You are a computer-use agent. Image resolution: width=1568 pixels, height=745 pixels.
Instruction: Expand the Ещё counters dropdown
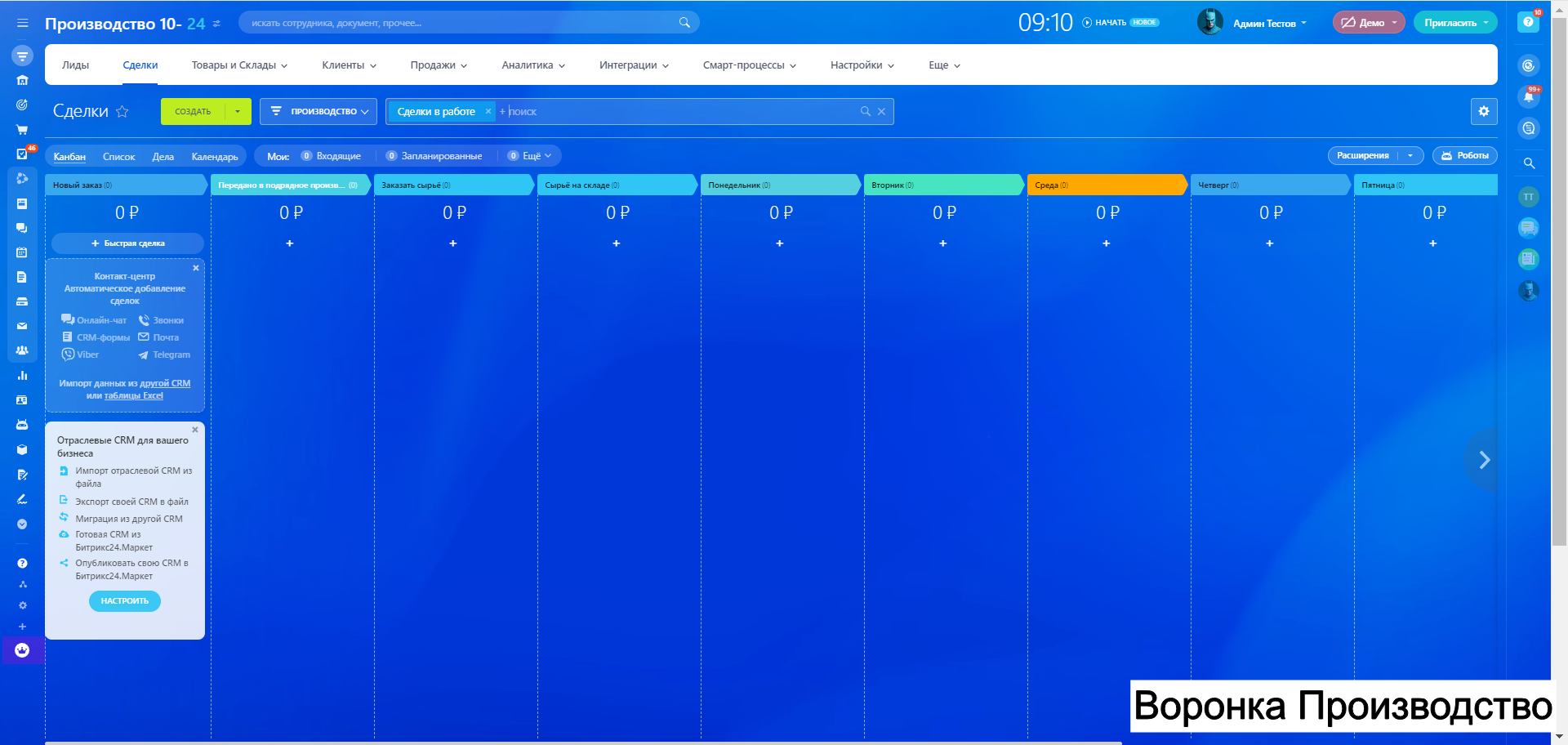click(531, 156)
